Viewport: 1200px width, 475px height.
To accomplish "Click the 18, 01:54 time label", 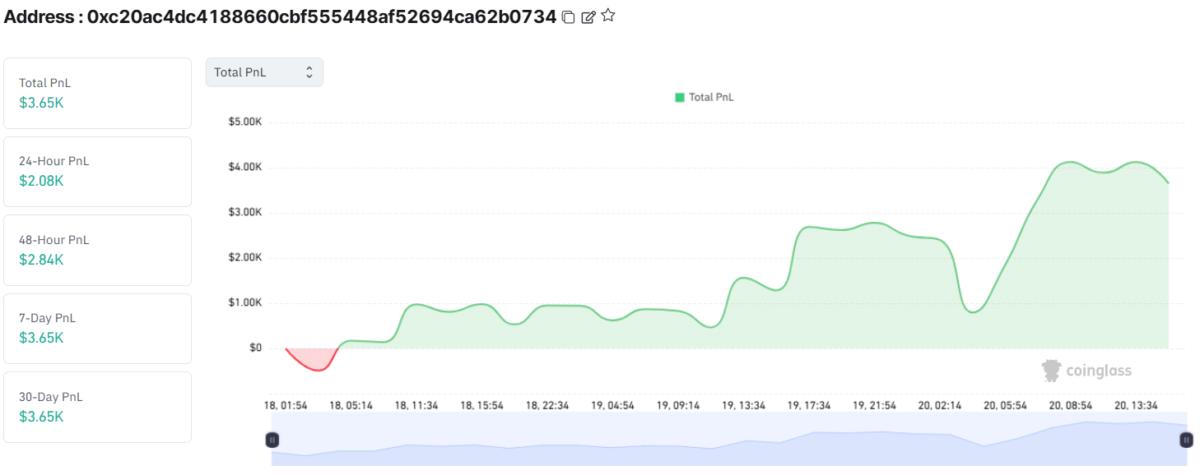I will click(286, 405).
